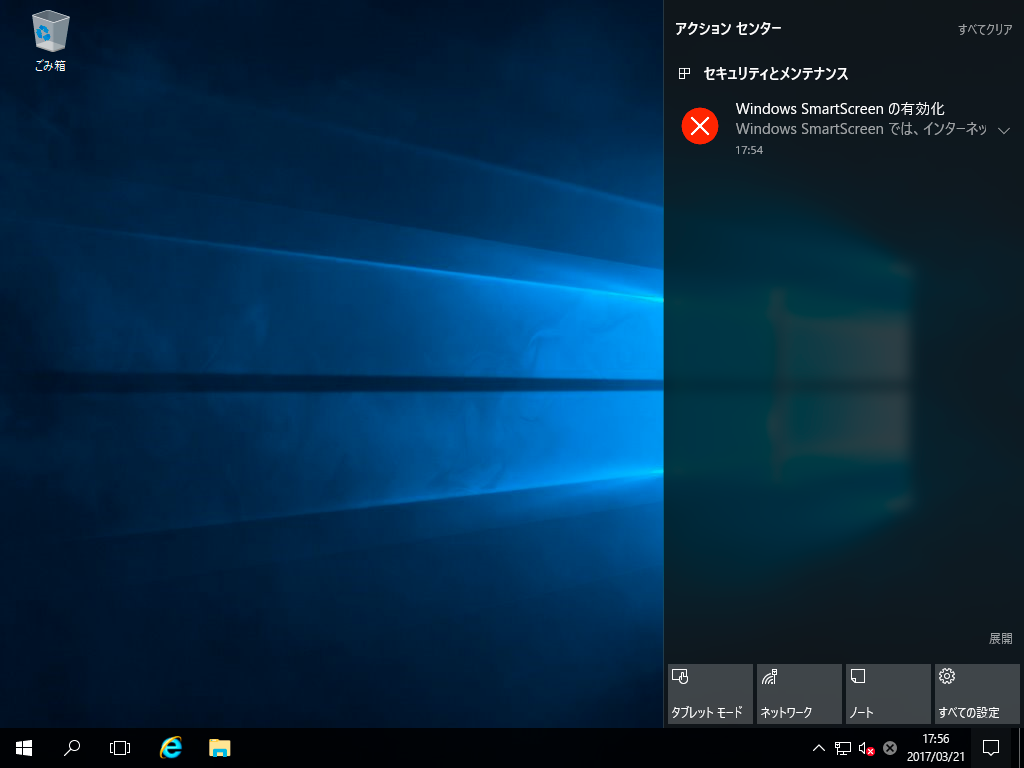The height and width of the screenshot is (768, 1024).
Task: Click the muted speaker volume icon
Action: (x=866, y=748)
